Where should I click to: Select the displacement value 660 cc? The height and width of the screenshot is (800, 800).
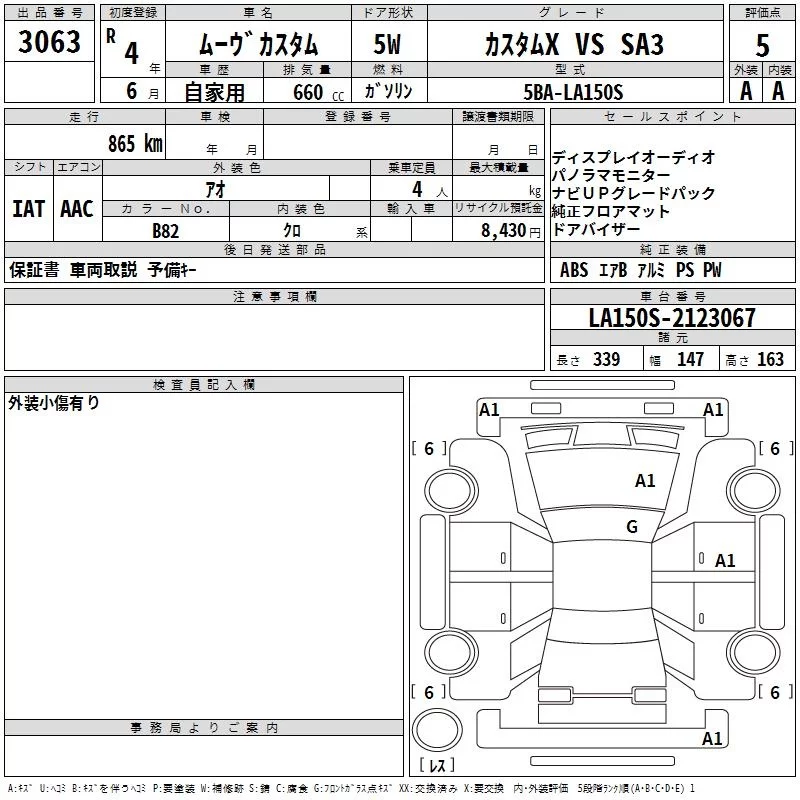pyautogui.click(x=318, y=92)
